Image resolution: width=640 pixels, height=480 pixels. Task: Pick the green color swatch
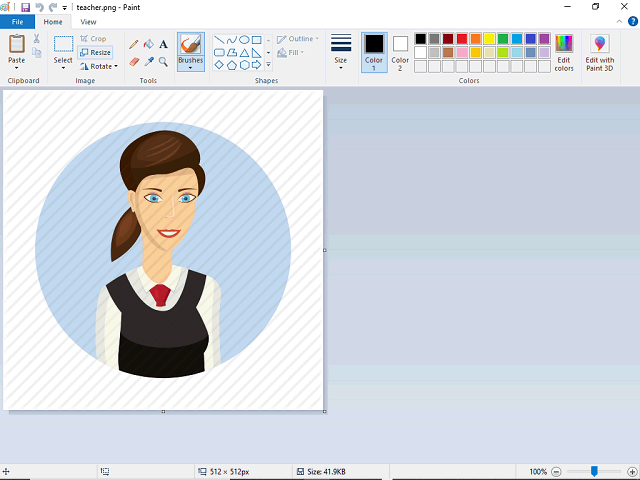coord(503,39)
